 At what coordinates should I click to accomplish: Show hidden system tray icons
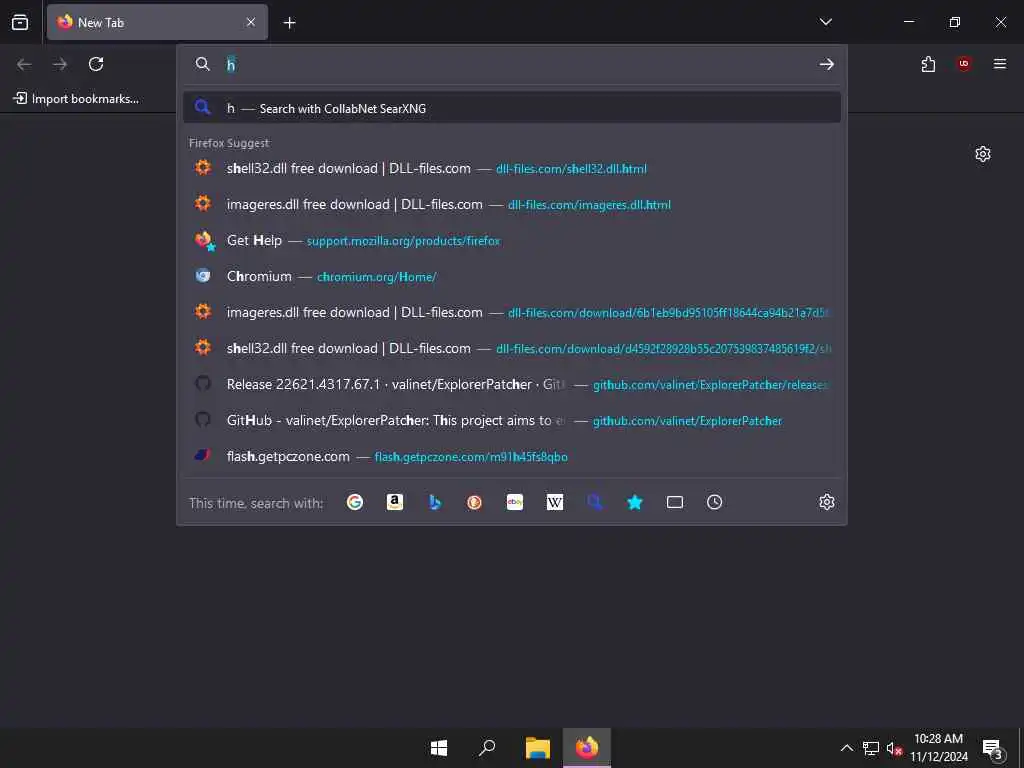(846, 748)
